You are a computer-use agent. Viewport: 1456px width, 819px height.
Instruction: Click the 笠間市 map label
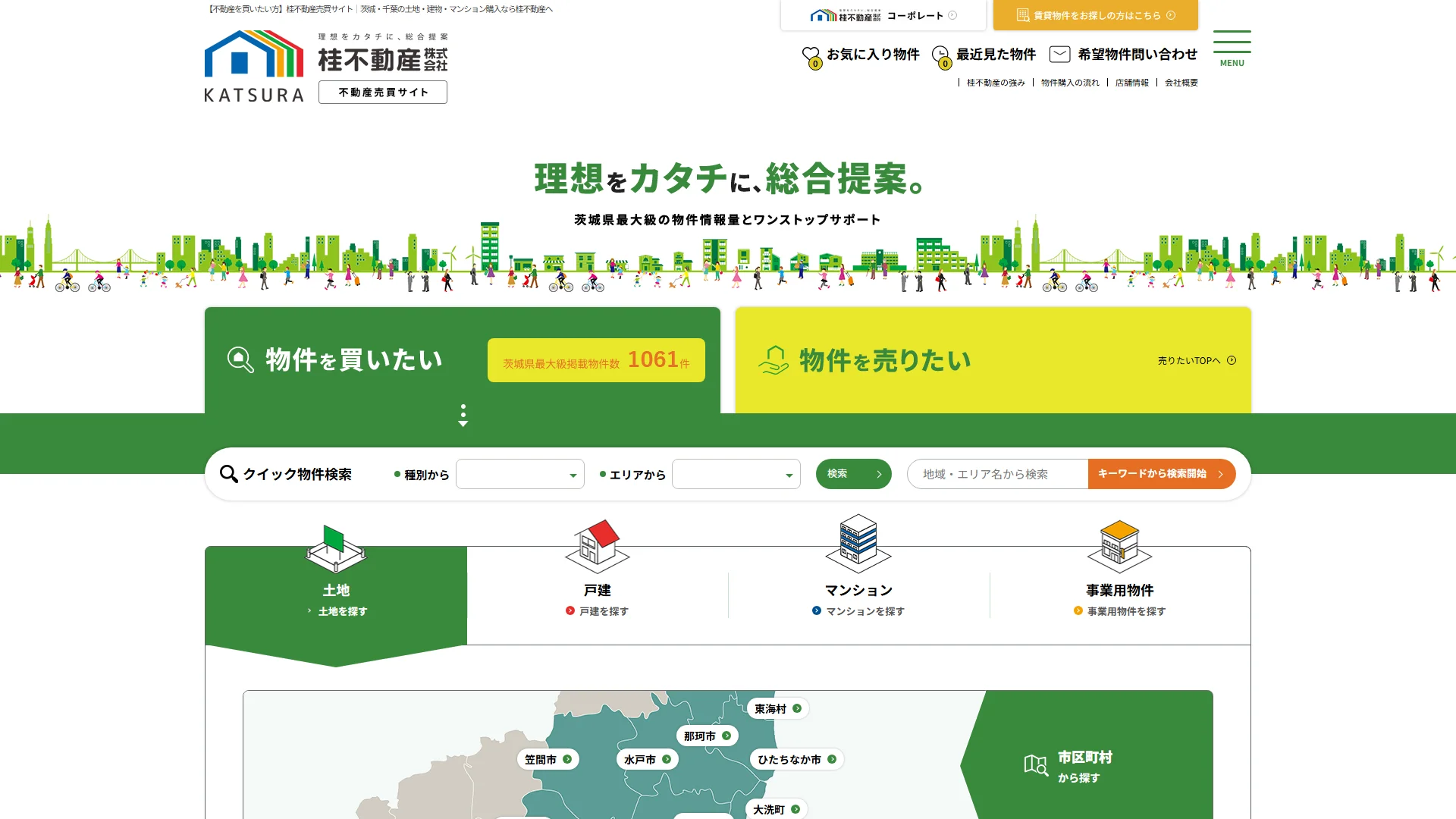coord(549,759)
